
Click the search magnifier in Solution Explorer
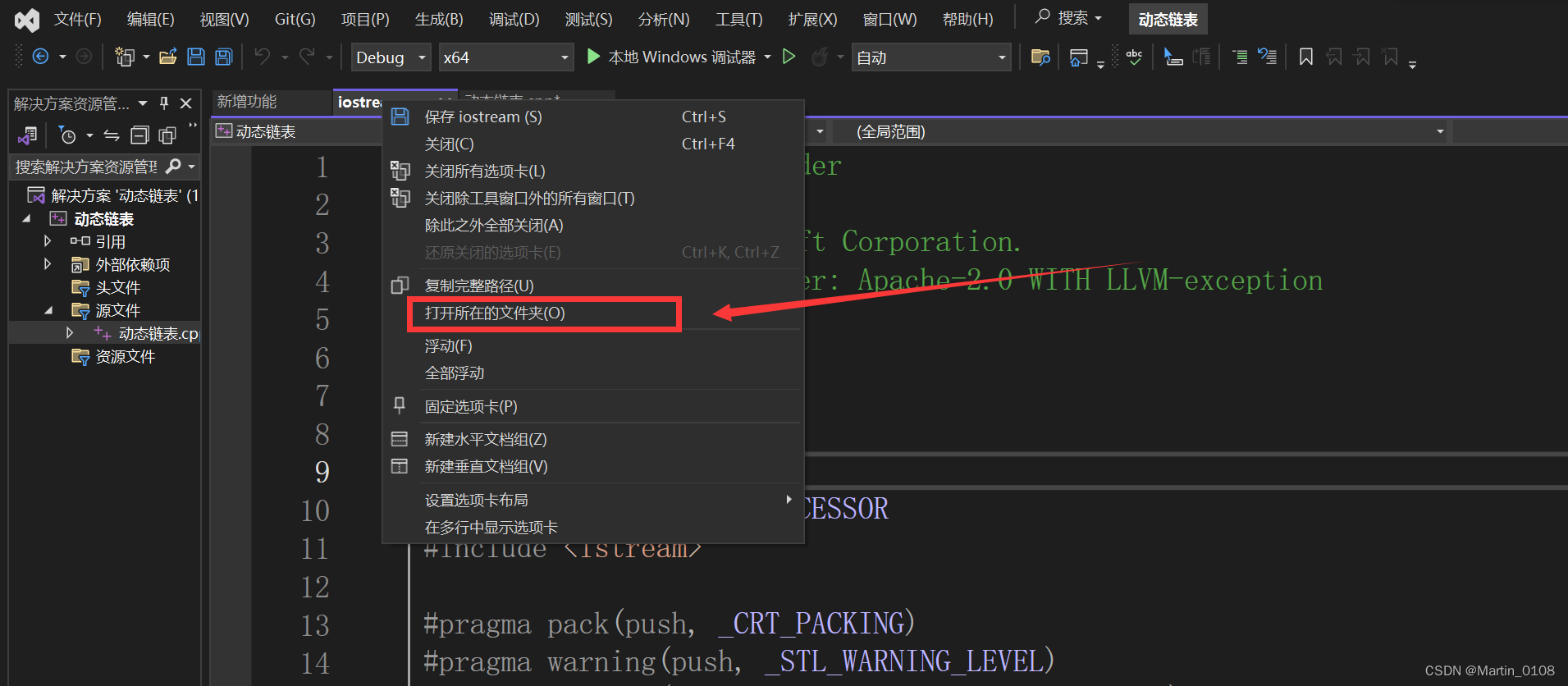[173, 167]
